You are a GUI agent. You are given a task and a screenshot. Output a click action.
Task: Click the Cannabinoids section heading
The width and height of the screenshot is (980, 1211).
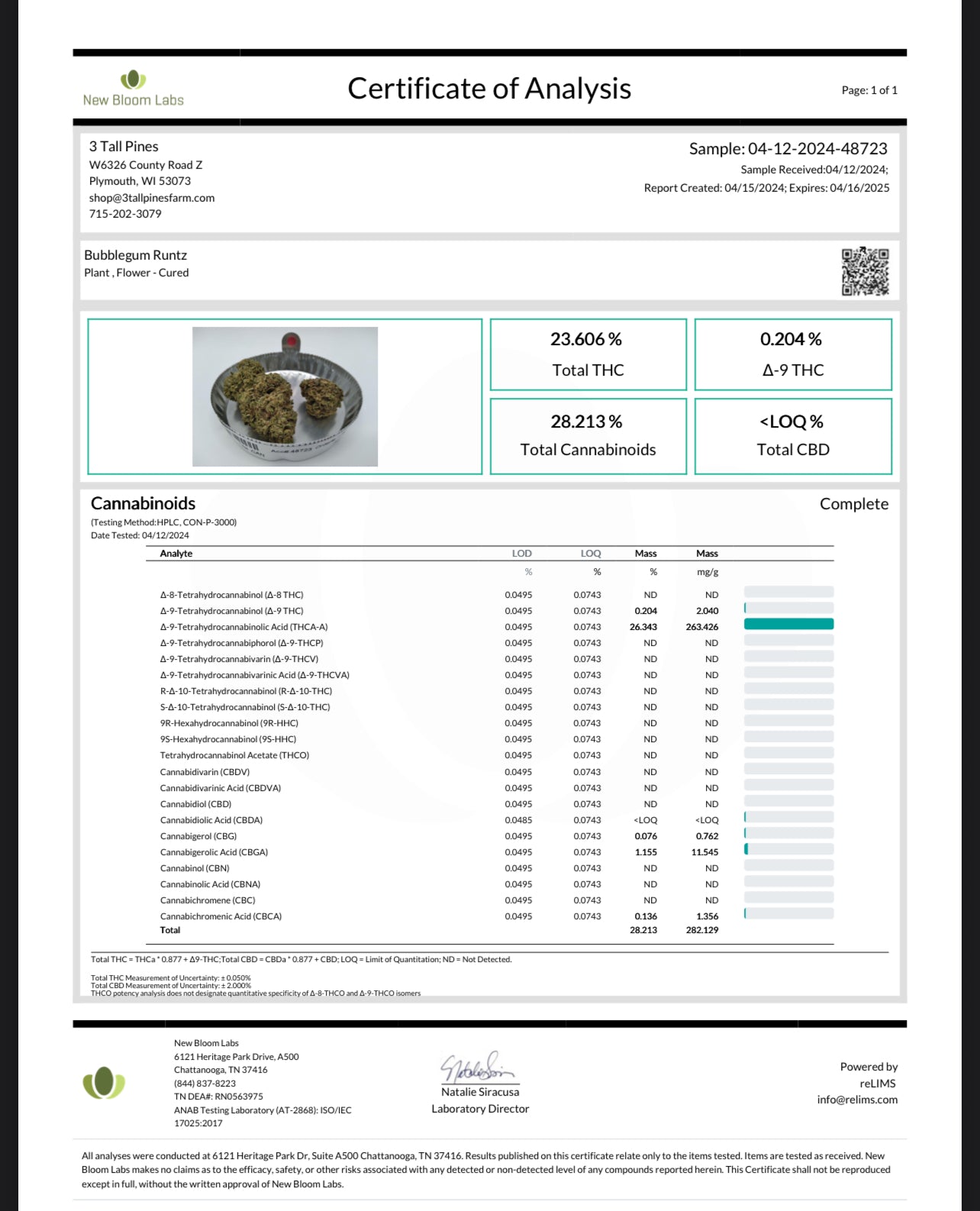[143, 504]
